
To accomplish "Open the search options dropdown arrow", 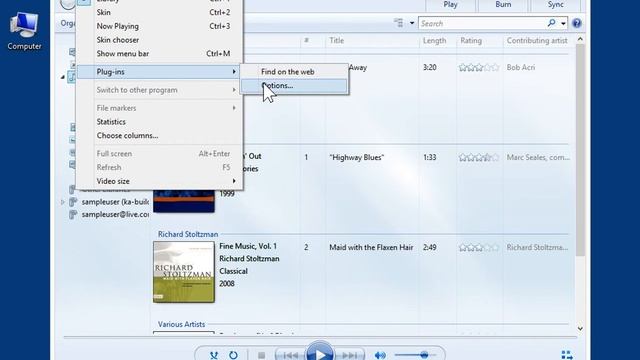I will pyautogui.click(x=563, y=23).
